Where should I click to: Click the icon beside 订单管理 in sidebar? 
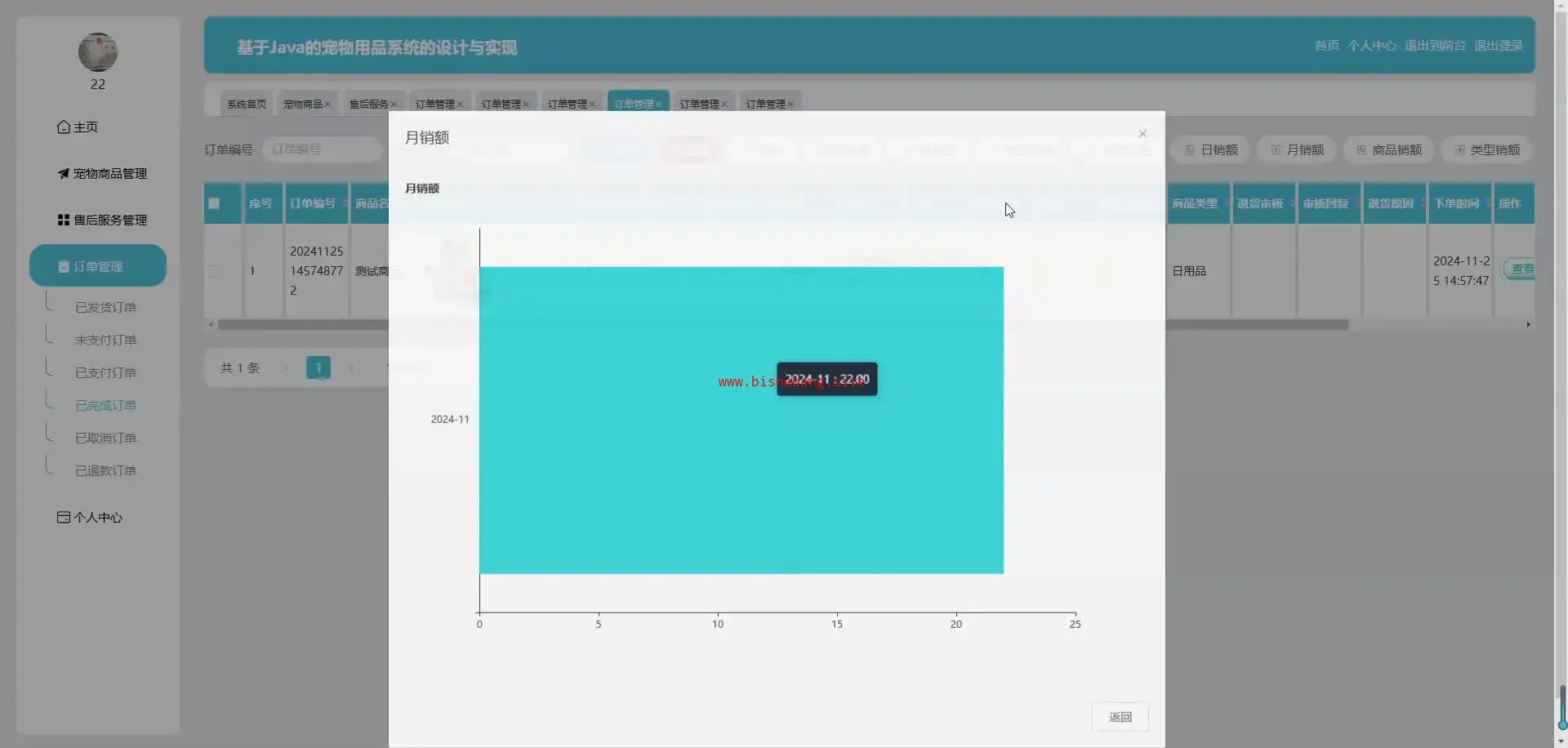pos(64,266)
